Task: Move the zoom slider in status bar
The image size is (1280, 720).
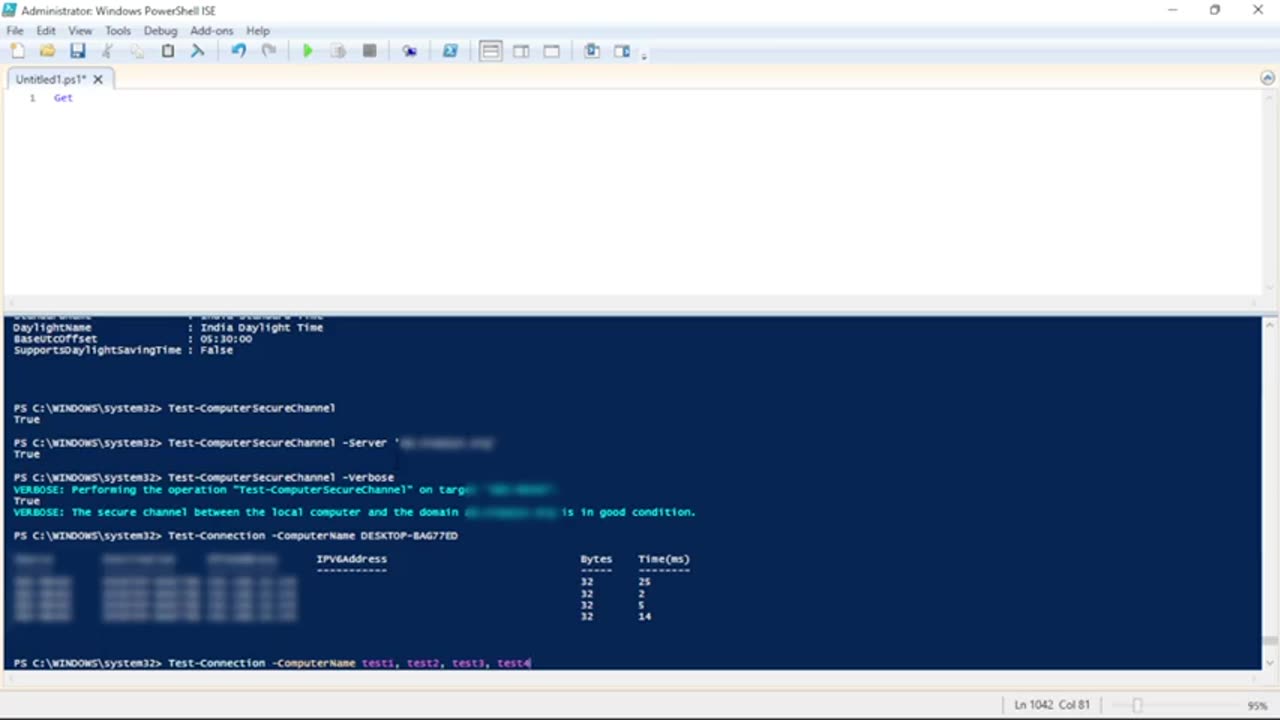Action: (1136, 705)
